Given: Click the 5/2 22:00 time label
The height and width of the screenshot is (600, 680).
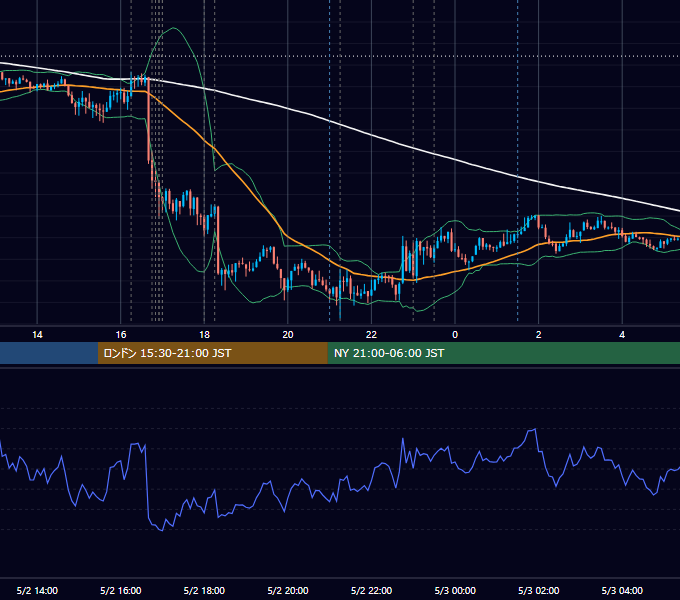Looking at the screenshot, I should pos(371,590).
